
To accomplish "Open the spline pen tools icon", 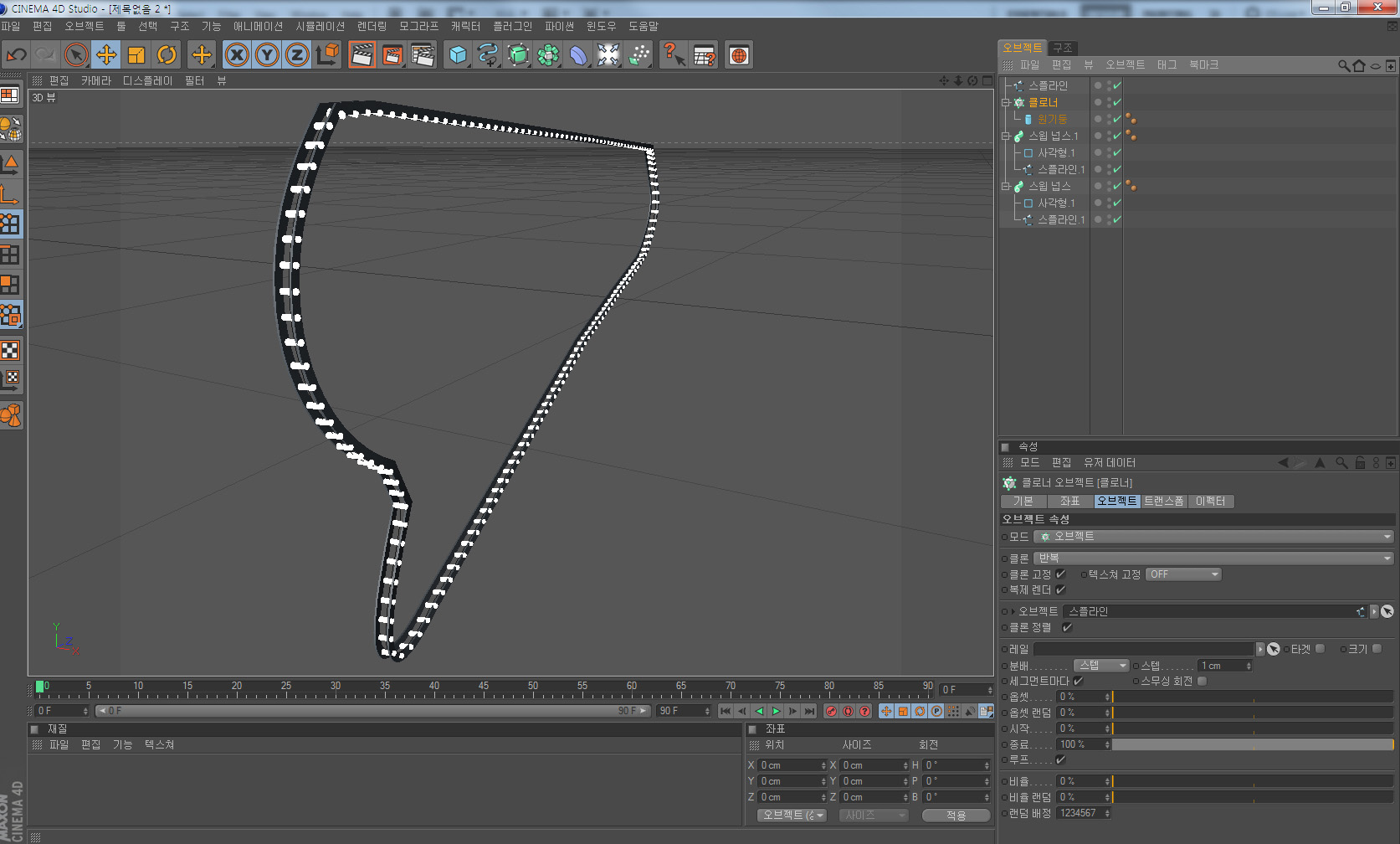I will pos(488,55).
